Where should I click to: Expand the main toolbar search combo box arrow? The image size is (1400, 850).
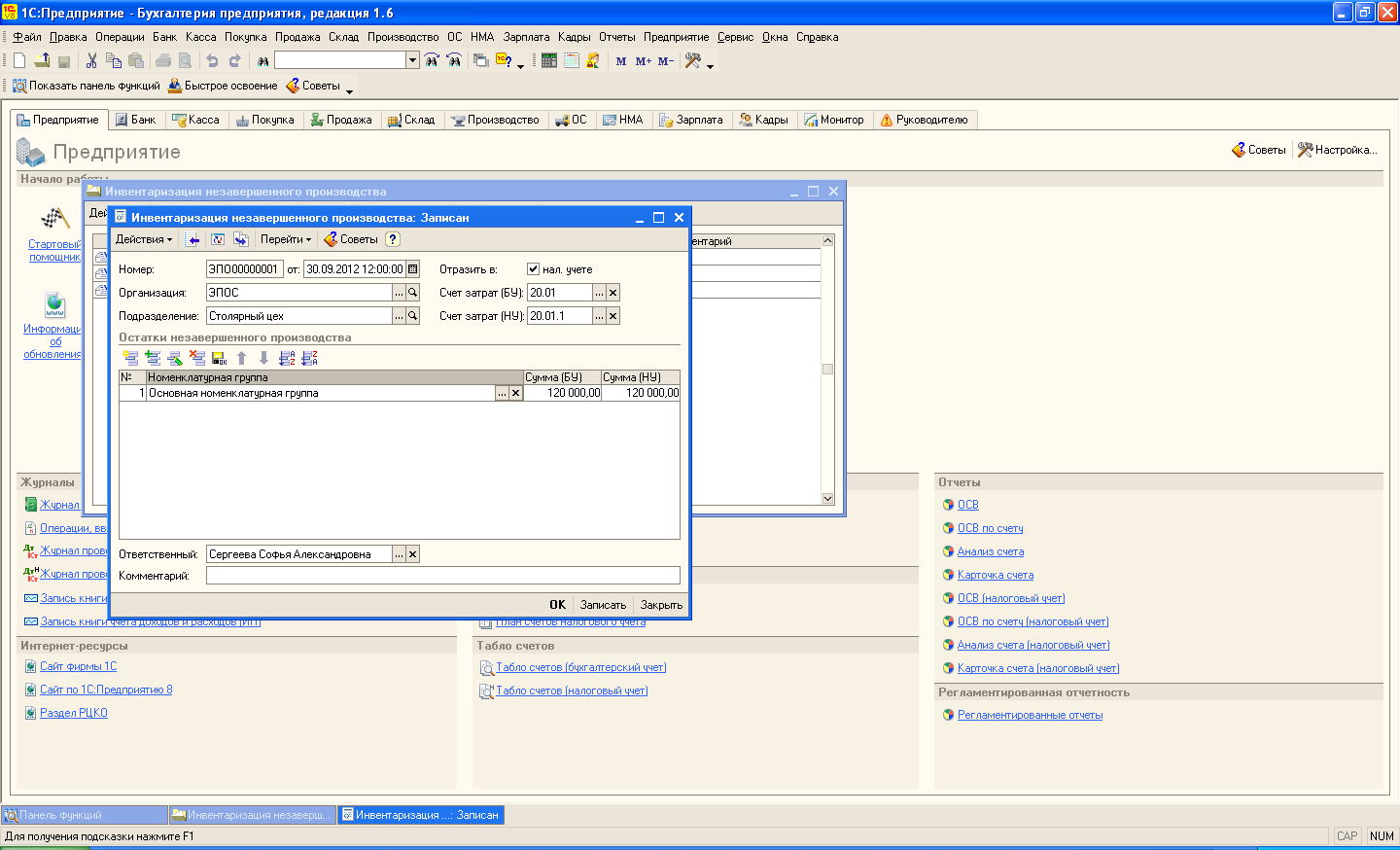pos(412,60)
